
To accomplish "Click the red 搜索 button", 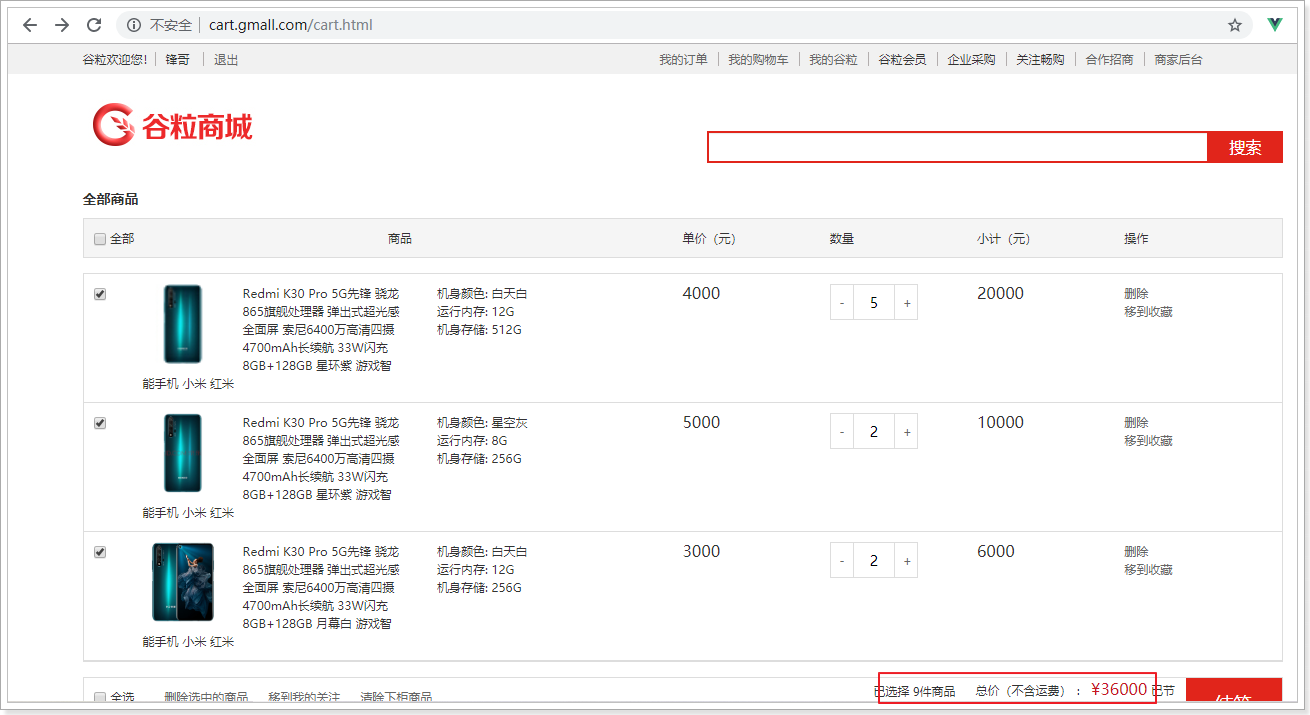I will 1245,148.
